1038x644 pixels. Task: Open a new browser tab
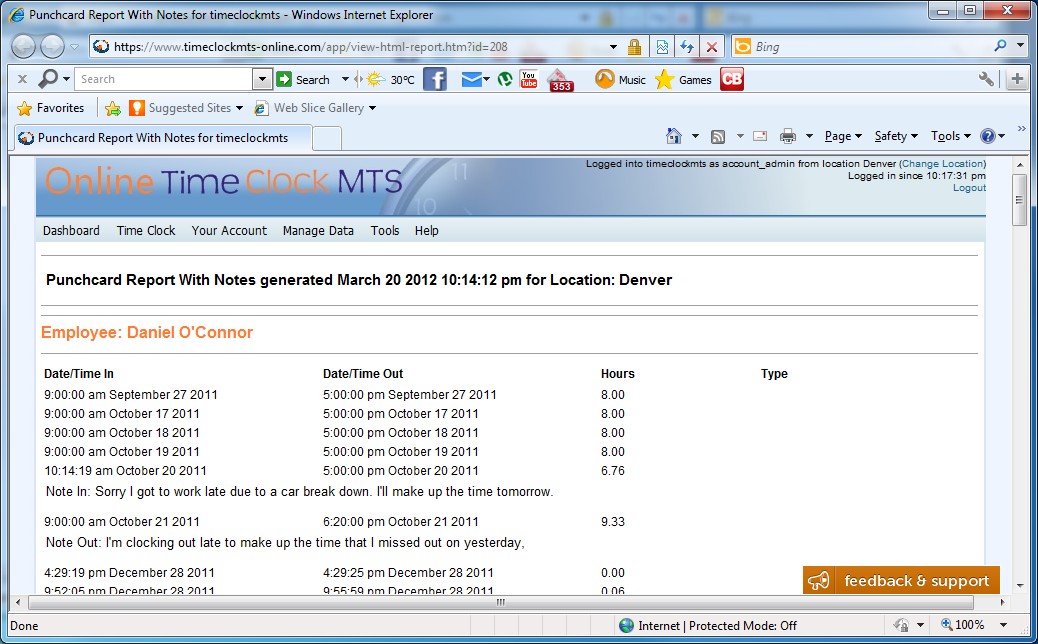coord(326,138)
